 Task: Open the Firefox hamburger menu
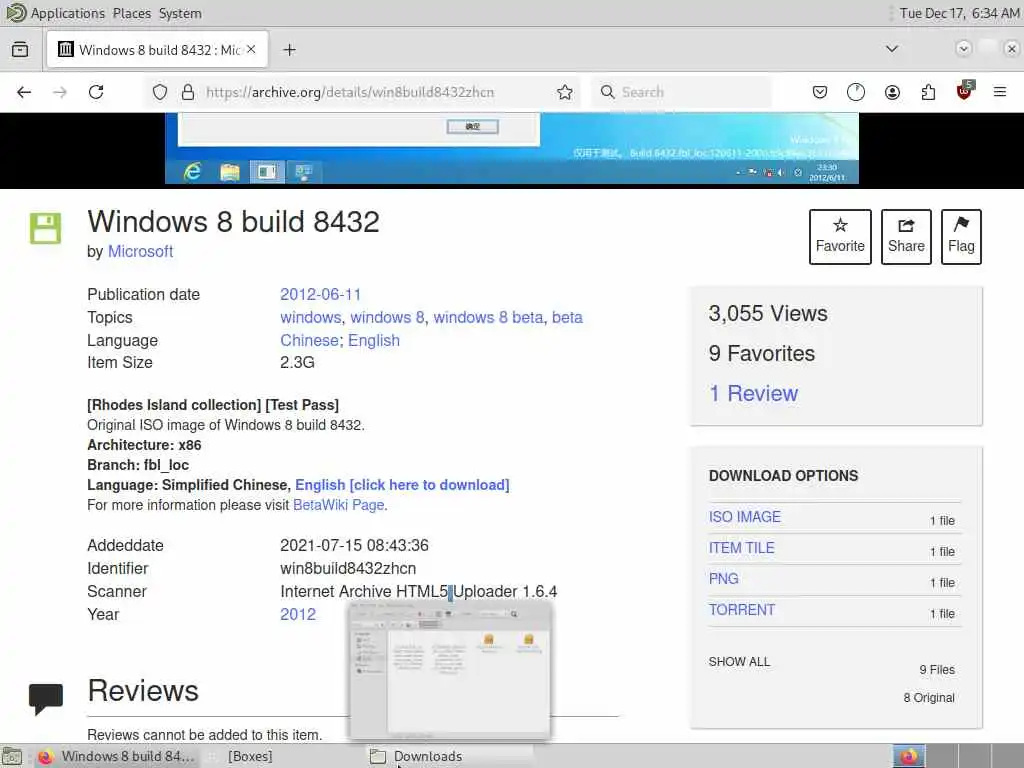point(1000,92)
